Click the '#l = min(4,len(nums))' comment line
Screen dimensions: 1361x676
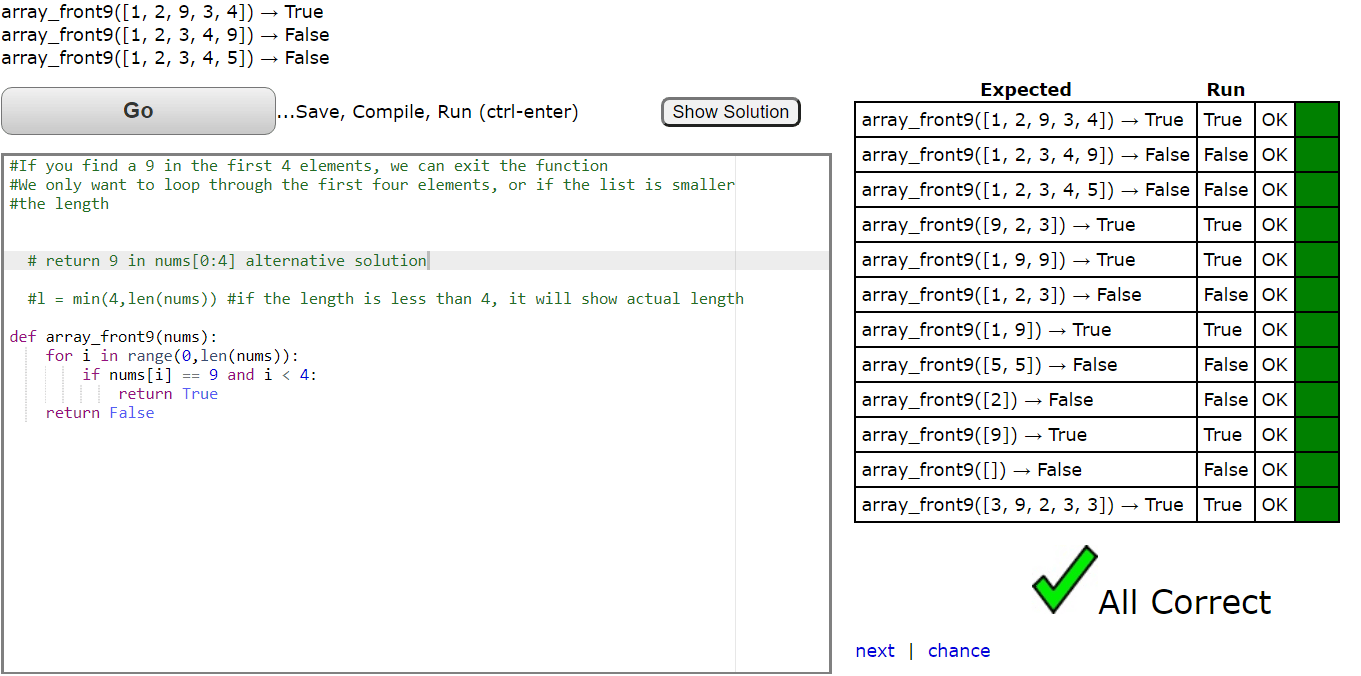point(386,299)
